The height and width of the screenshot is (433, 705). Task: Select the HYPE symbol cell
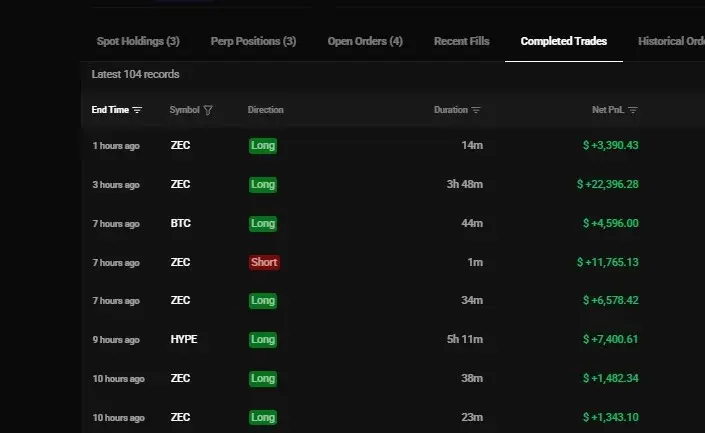pyautogui.click(x=184, y=339)
